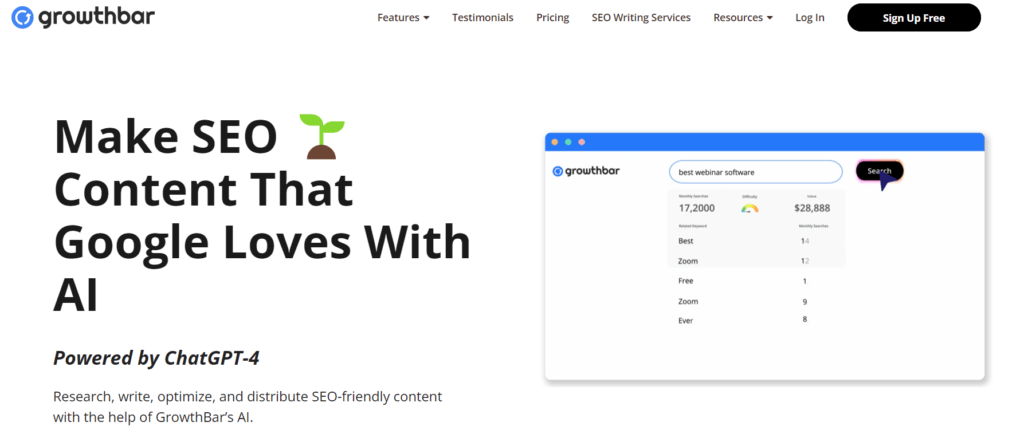Screen dimensions: 1024x438
Task: Expand the Features dropdown menu
Action: [x=403, y=18]
